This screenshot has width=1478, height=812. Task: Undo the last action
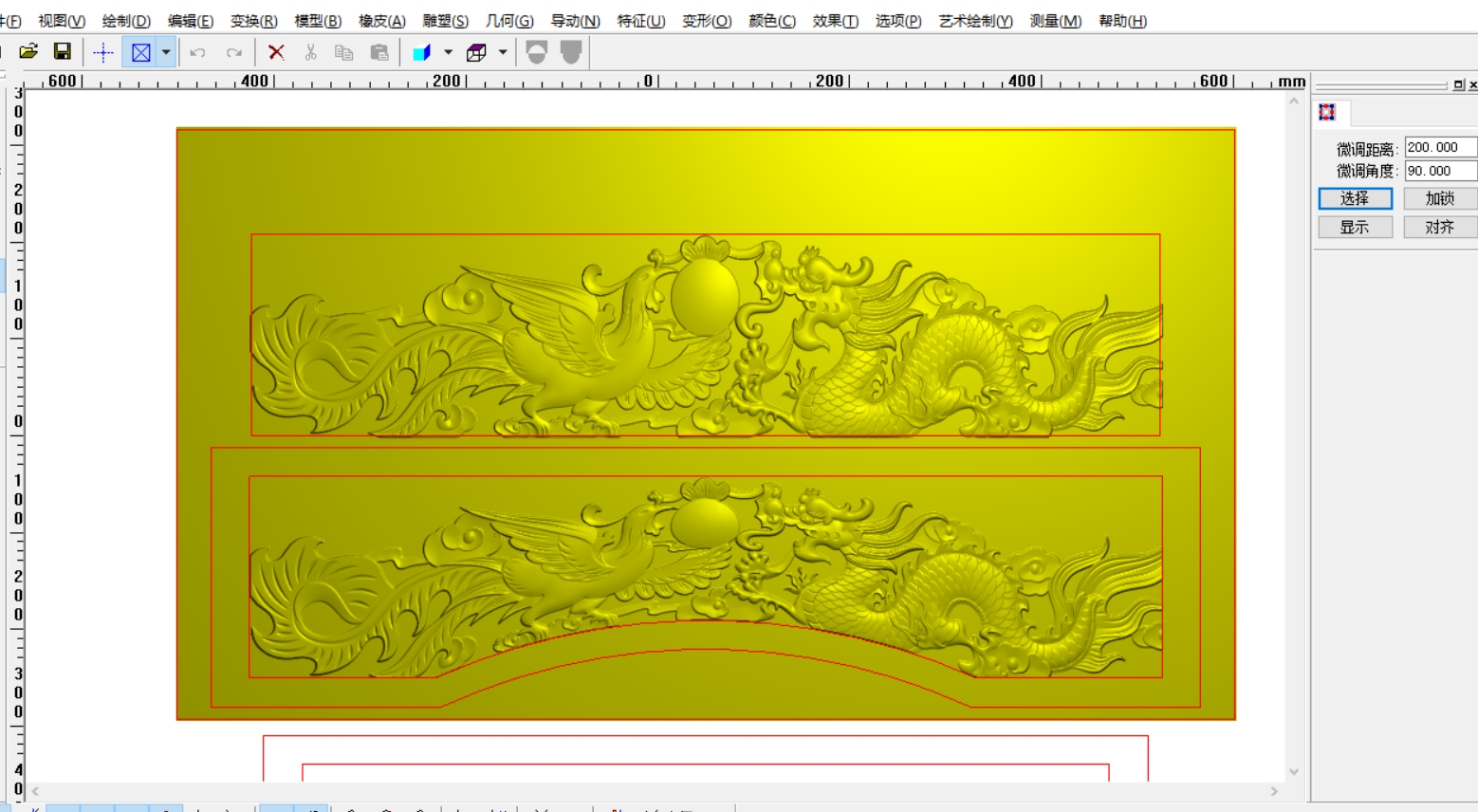point(197,52)
